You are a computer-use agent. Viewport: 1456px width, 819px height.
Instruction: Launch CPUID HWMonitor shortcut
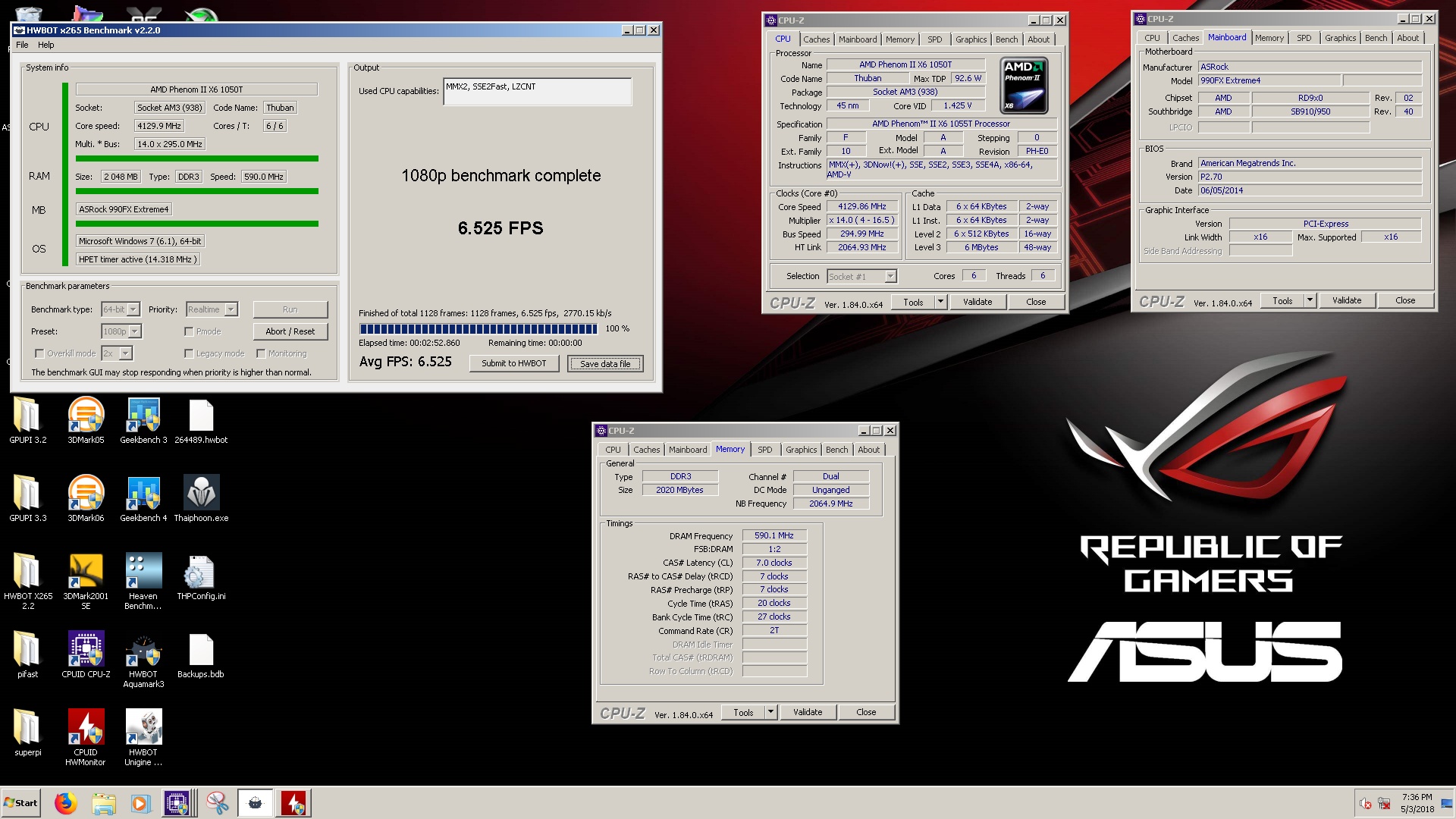coord(86,737)
